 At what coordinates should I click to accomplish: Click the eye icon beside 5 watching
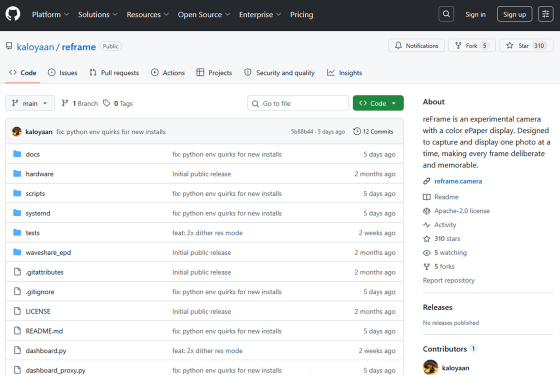click(x=426, y=252)
